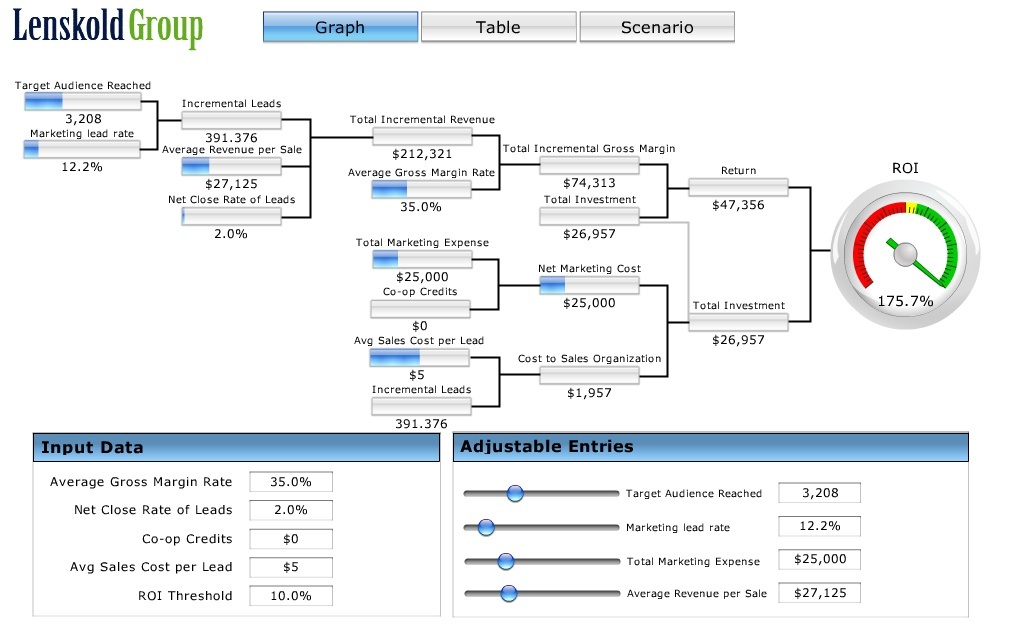
Task: Click the Total Marketing Expense $25,000 entry box
Action: 820,560
